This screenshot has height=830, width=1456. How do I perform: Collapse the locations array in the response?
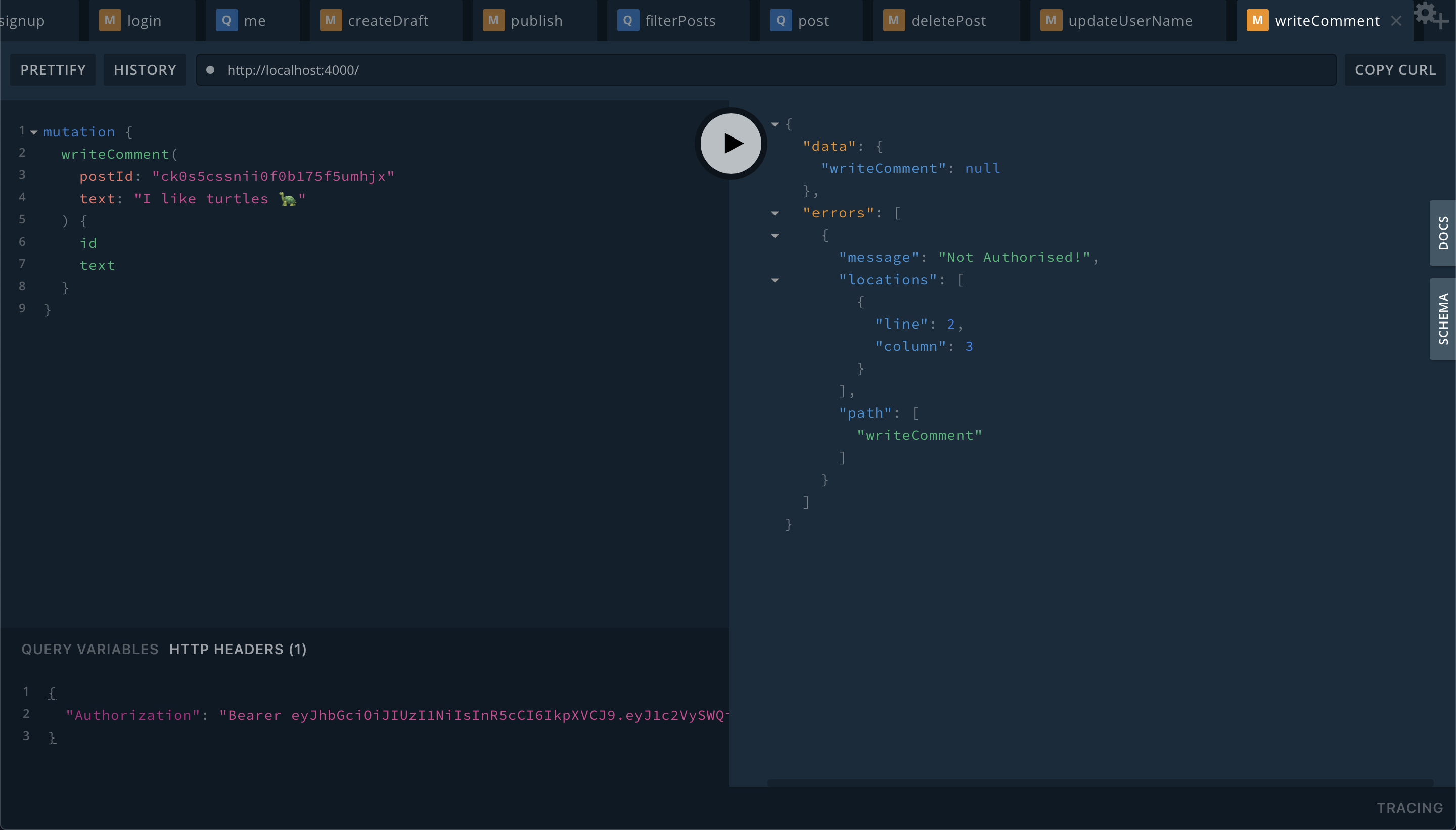(x=775, y=280)
